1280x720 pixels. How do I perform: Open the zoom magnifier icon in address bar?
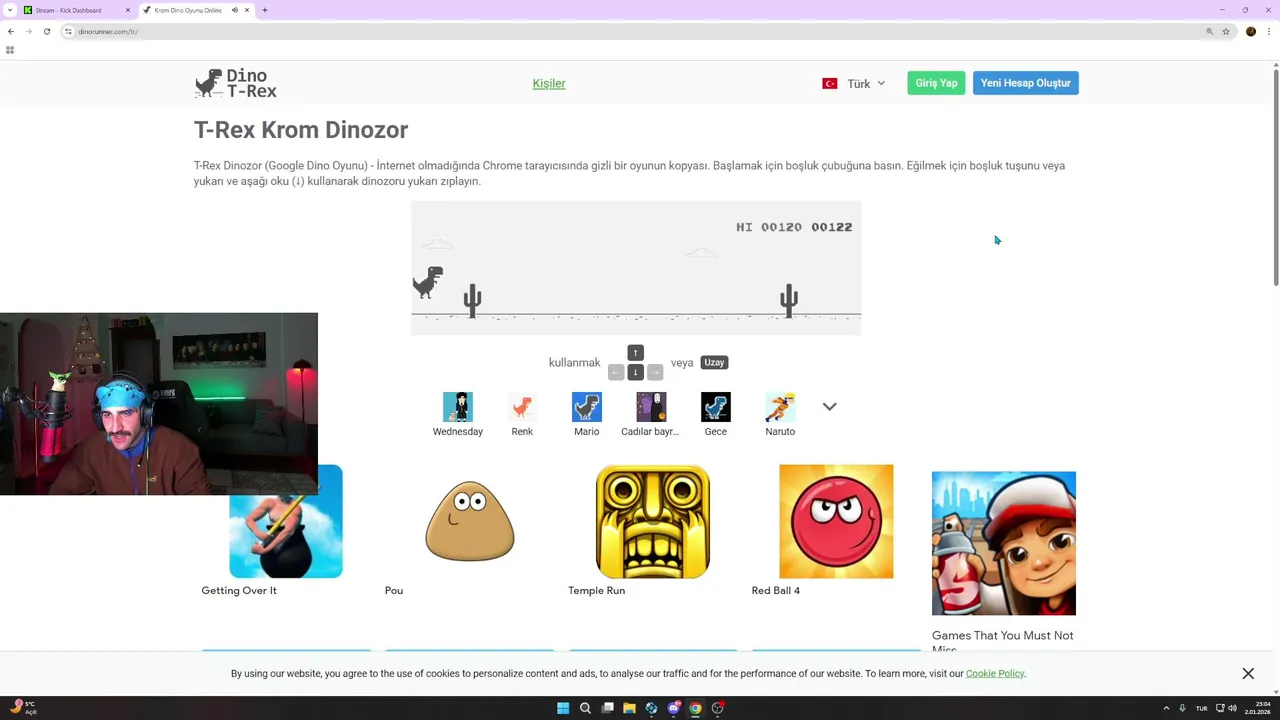click(1209, 31)
